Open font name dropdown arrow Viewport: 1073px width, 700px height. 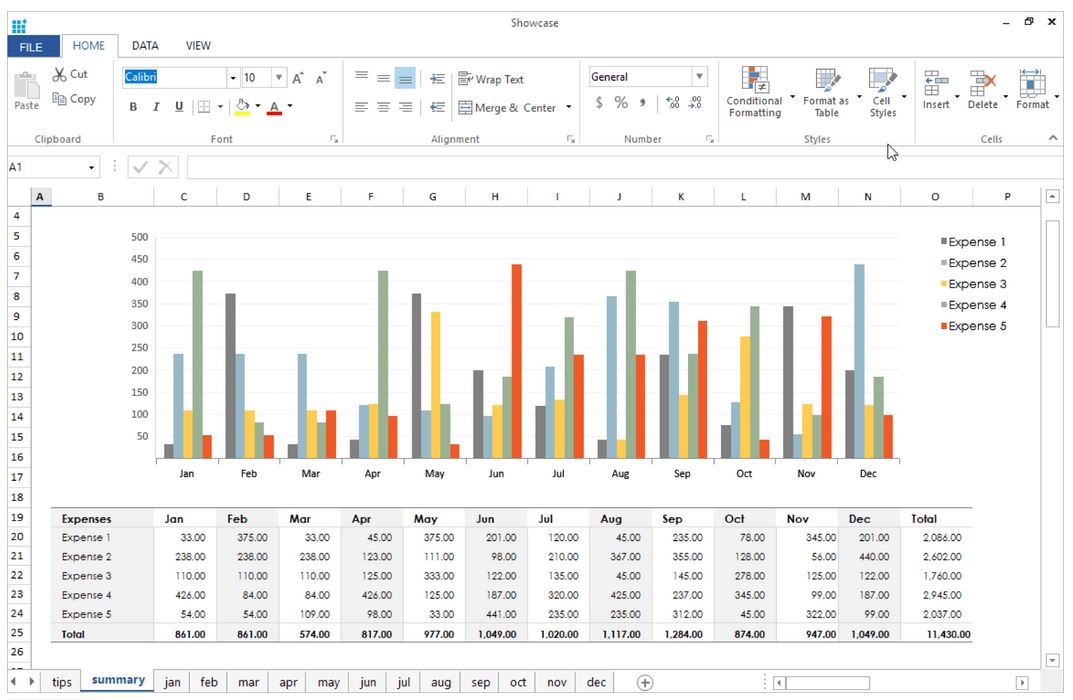pyautogui.click(x=233, y=78)
